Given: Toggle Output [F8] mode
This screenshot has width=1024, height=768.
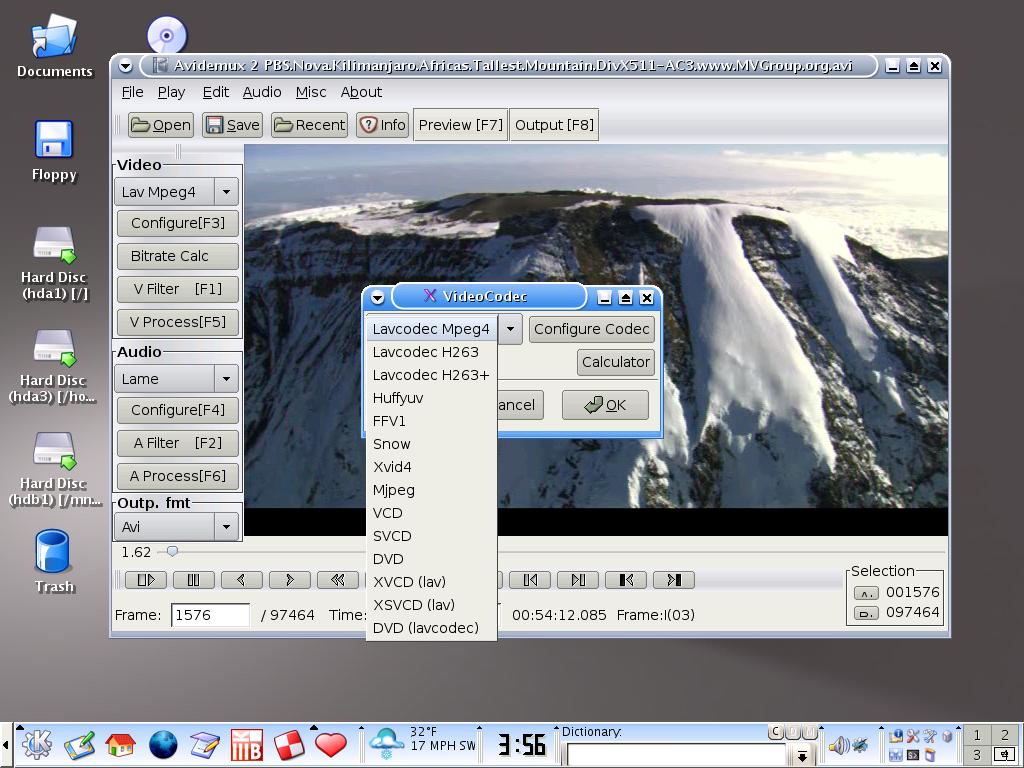Looking at the screenshot, I should [x=554, y=125].
